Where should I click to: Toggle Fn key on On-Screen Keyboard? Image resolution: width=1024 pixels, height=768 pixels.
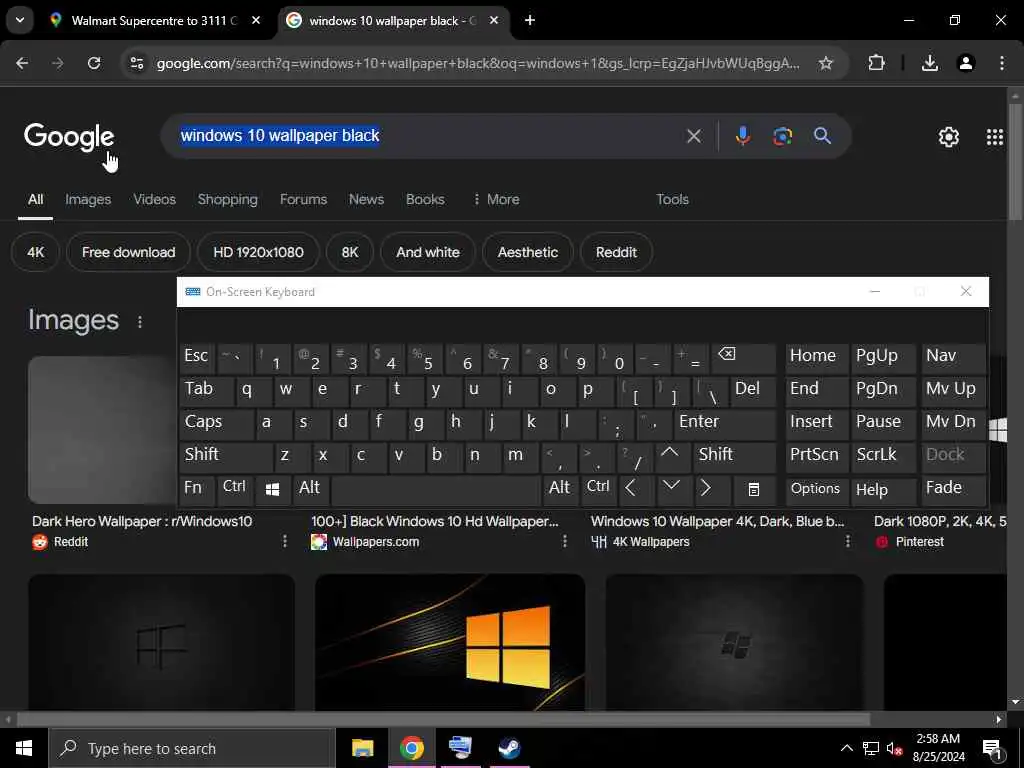click(x=197, y=488)
